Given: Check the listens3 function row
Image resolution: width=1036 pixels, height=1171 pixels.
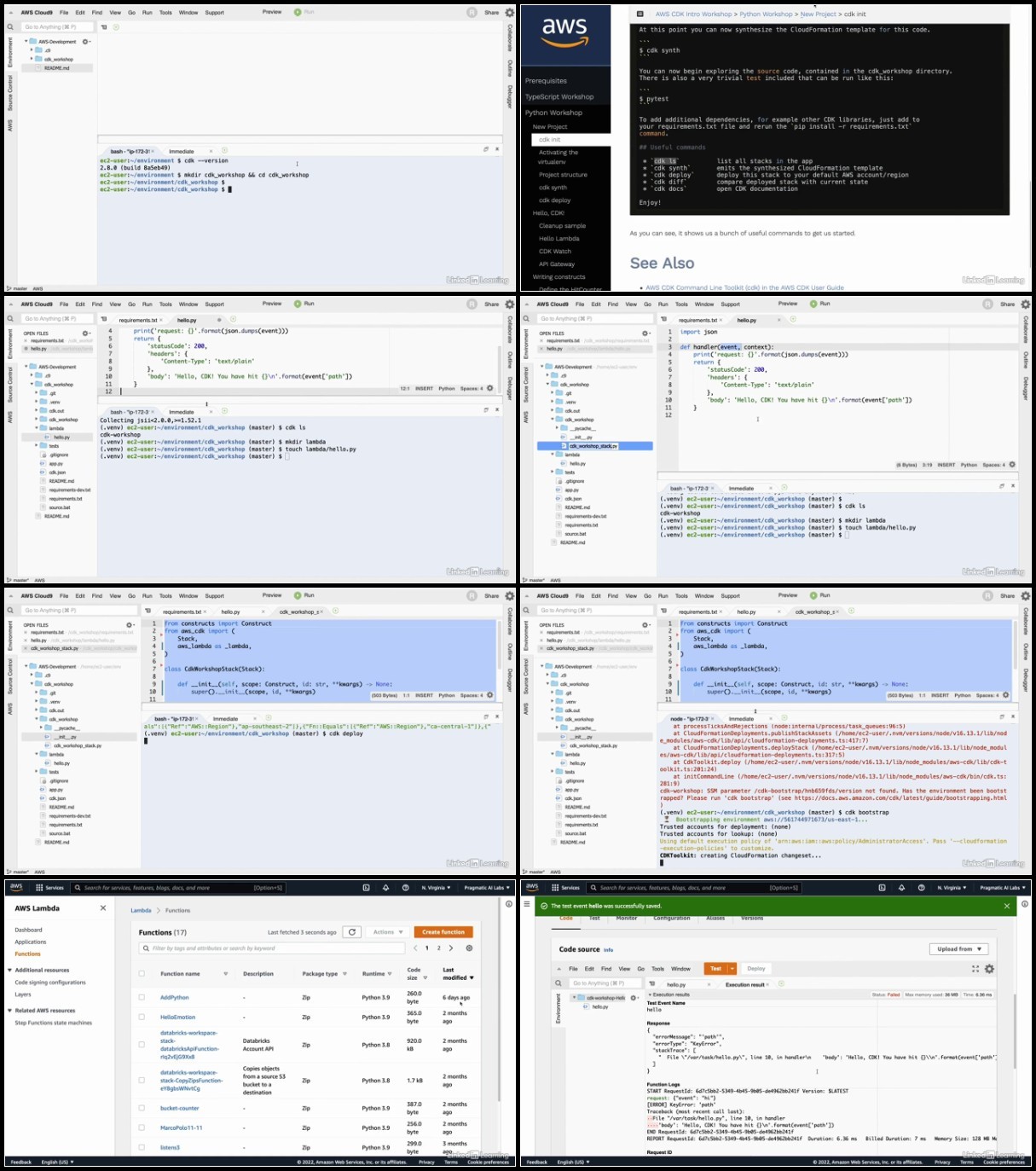Looking at the screenshot, I should (x=142, y=1147).
